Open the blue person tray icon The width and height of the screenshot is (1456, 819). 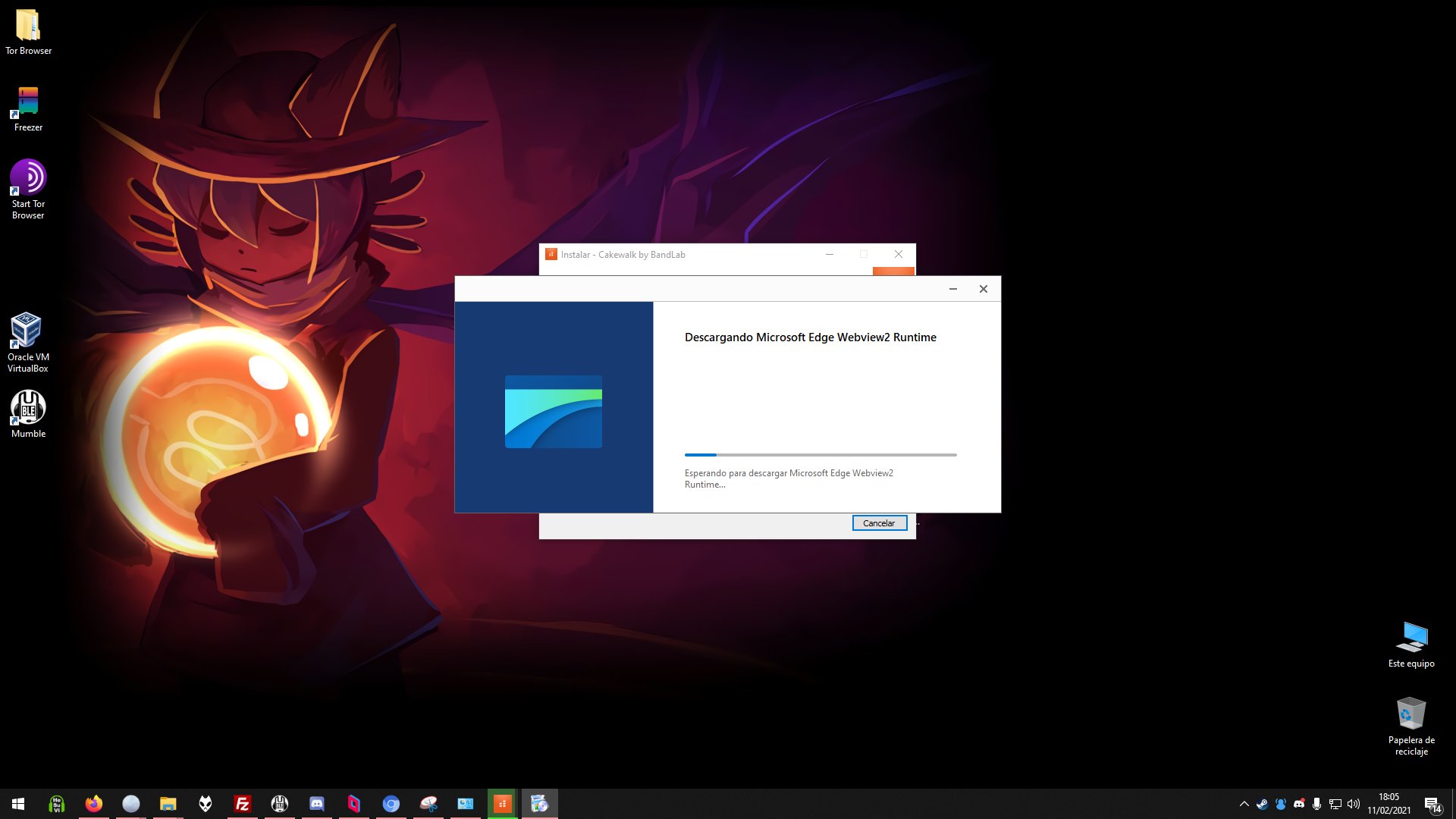pyautogui.click(x=1281, y=804)
